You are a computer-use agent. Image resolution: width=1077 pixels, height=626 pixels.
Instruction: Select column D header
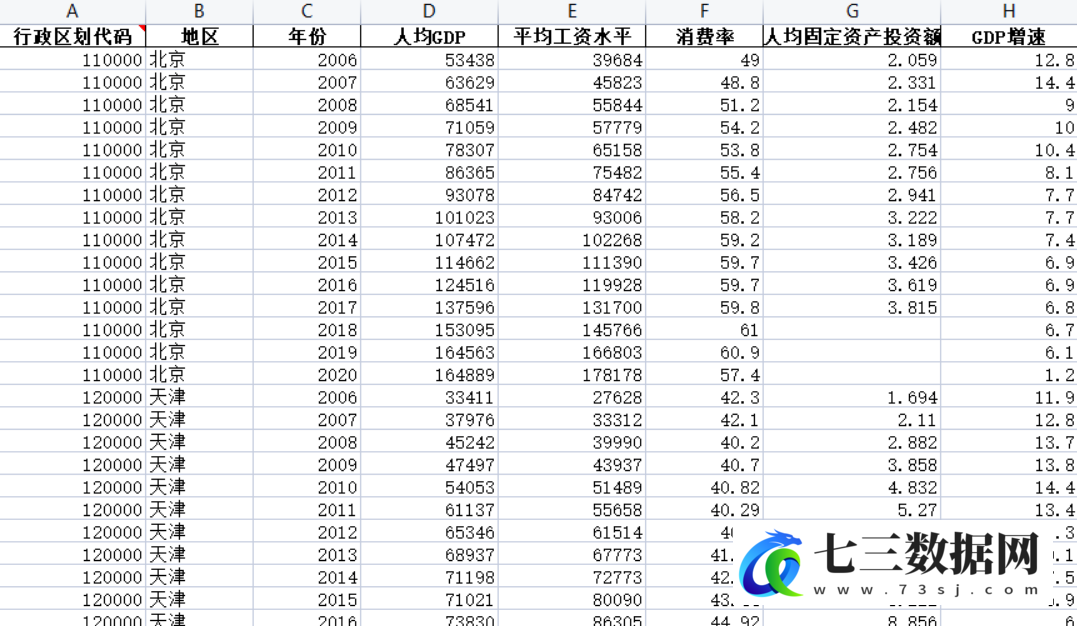tap(429, 11)
